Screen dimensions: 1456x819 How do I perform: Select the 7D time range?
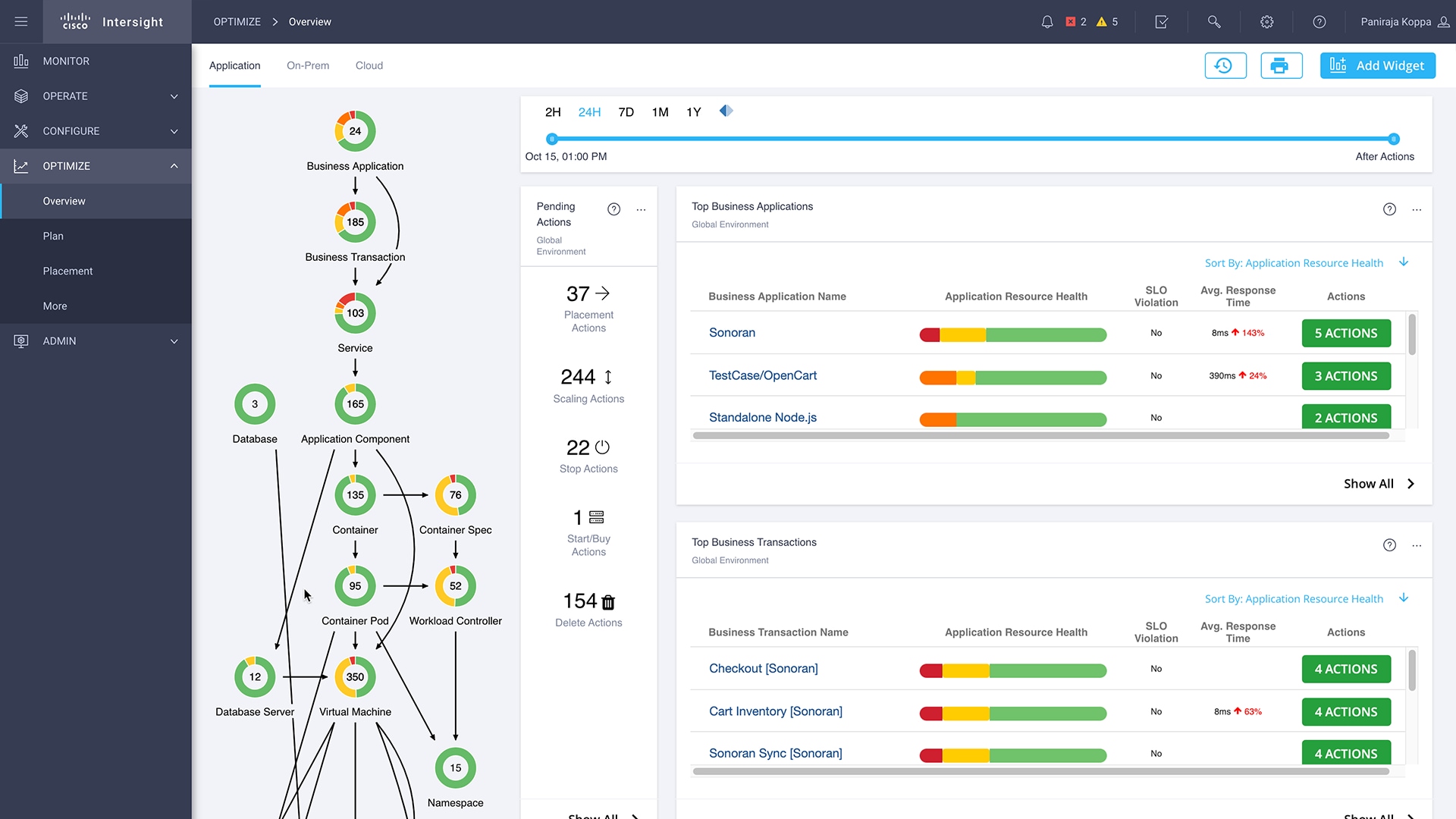tap(626, 112)
